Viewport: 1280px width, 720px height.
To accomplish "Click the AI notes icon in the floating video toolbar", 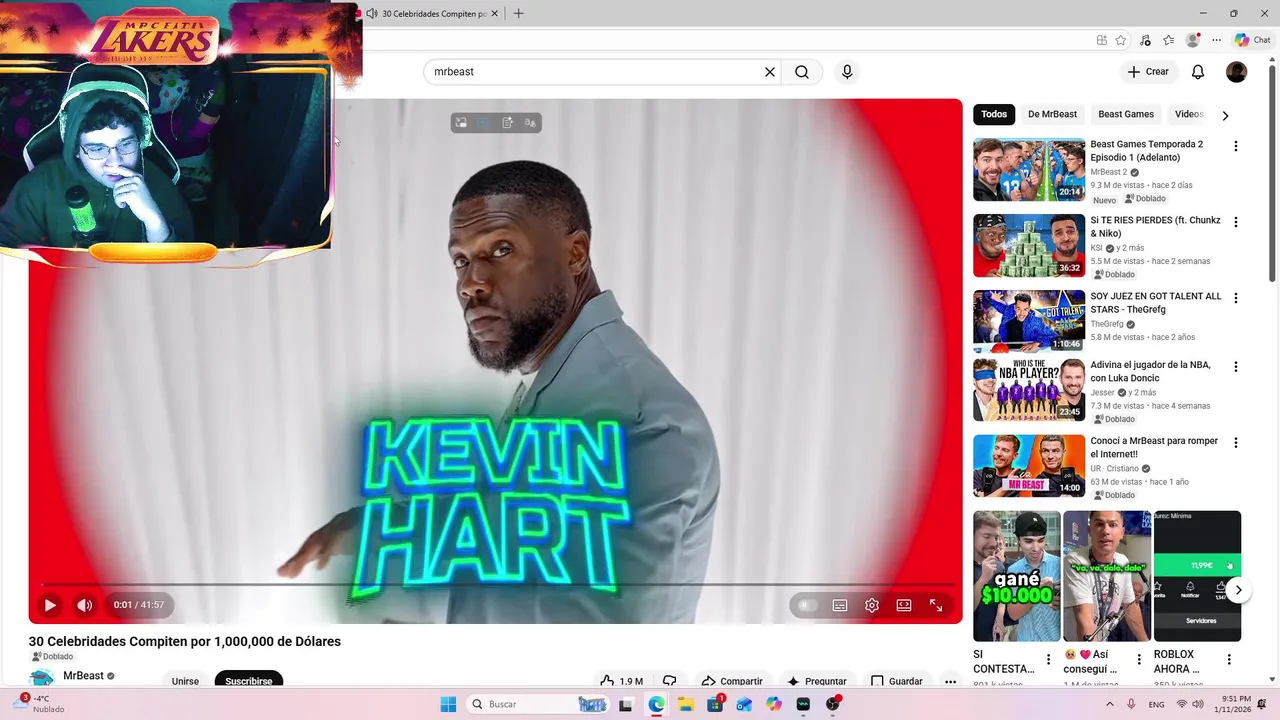I will coord(507,123).
